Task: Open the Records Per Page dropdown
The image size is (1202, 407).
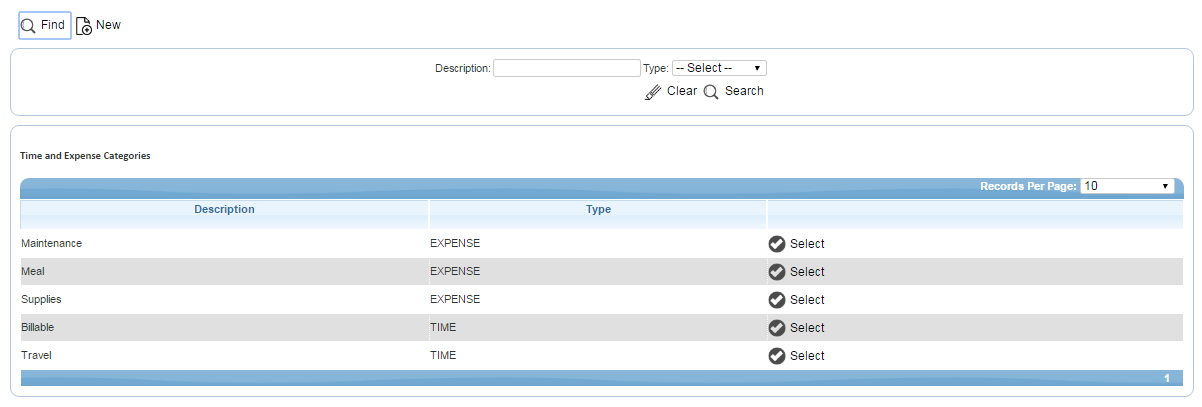Action: [x=1127, y=186]
